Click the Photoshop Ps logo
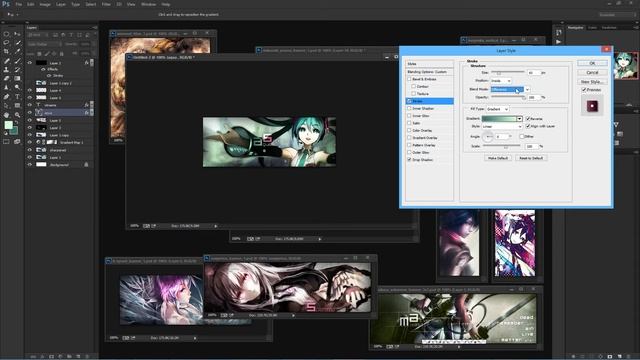The height and width of the screenshot is (360, 640). (x=6, y=4)
